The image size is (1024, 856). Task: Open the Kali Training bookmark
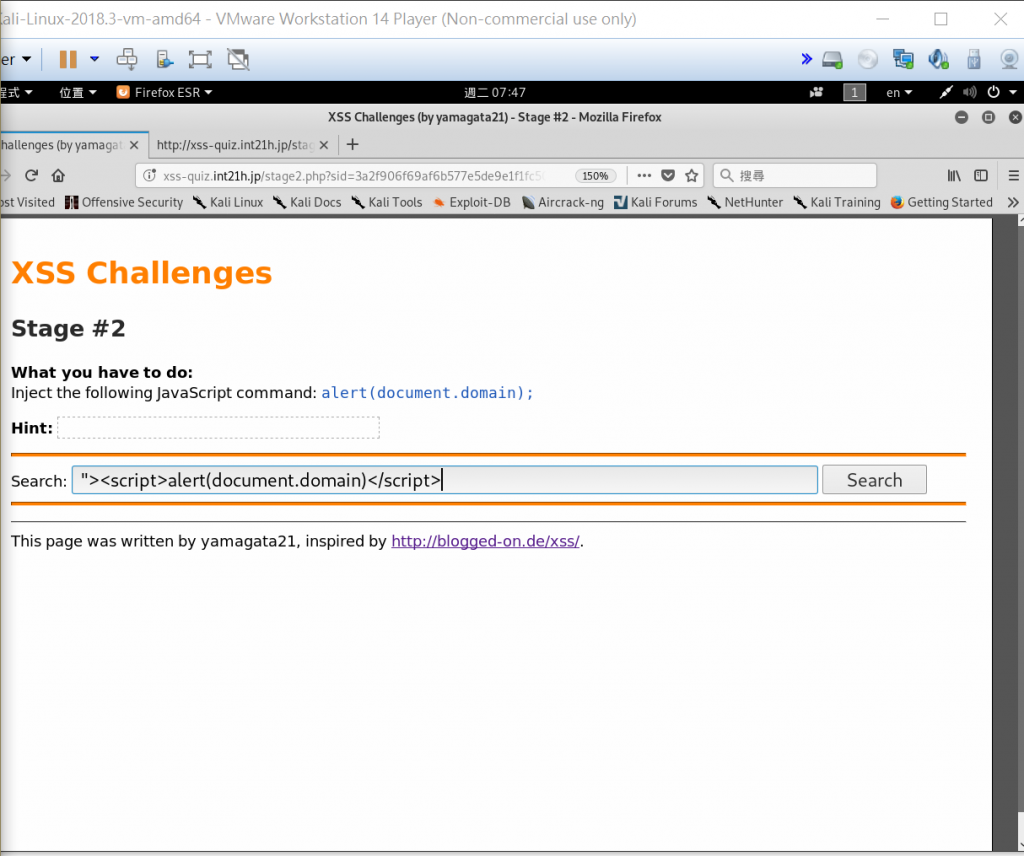pyautogui.click(x=837, y=202)
